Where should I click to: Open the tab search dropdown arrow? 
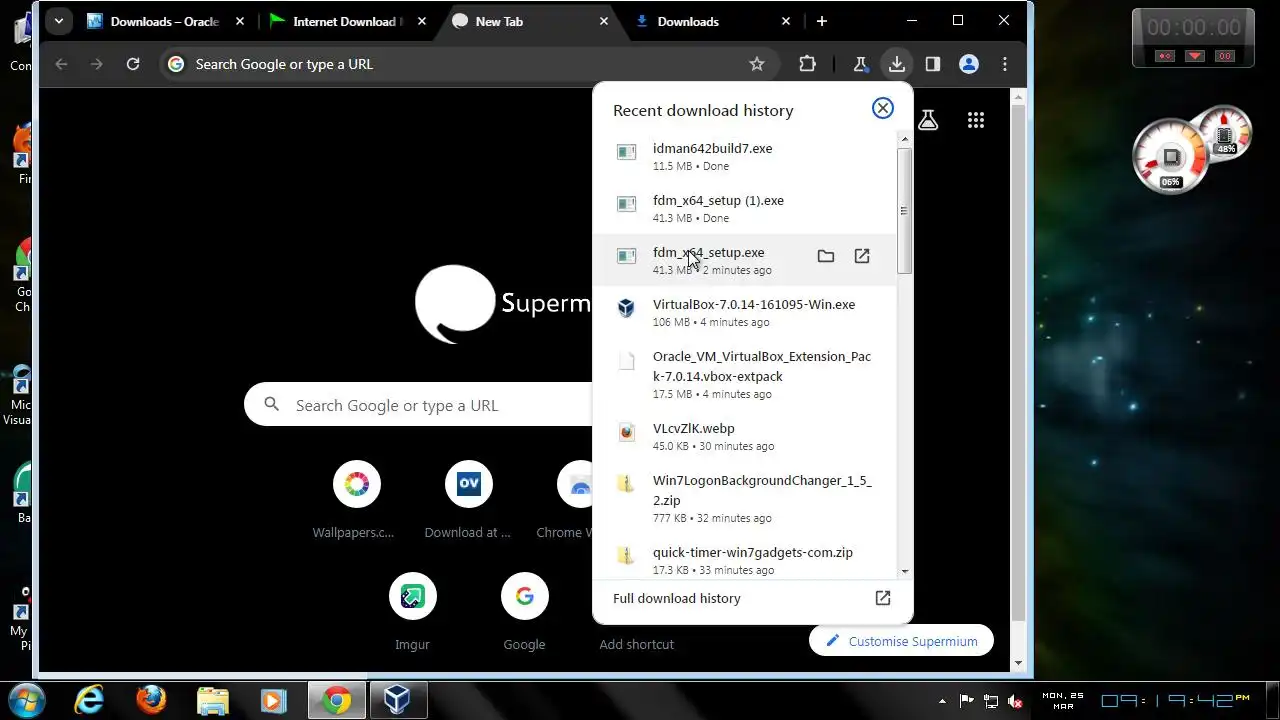click(x=59, y=21)
